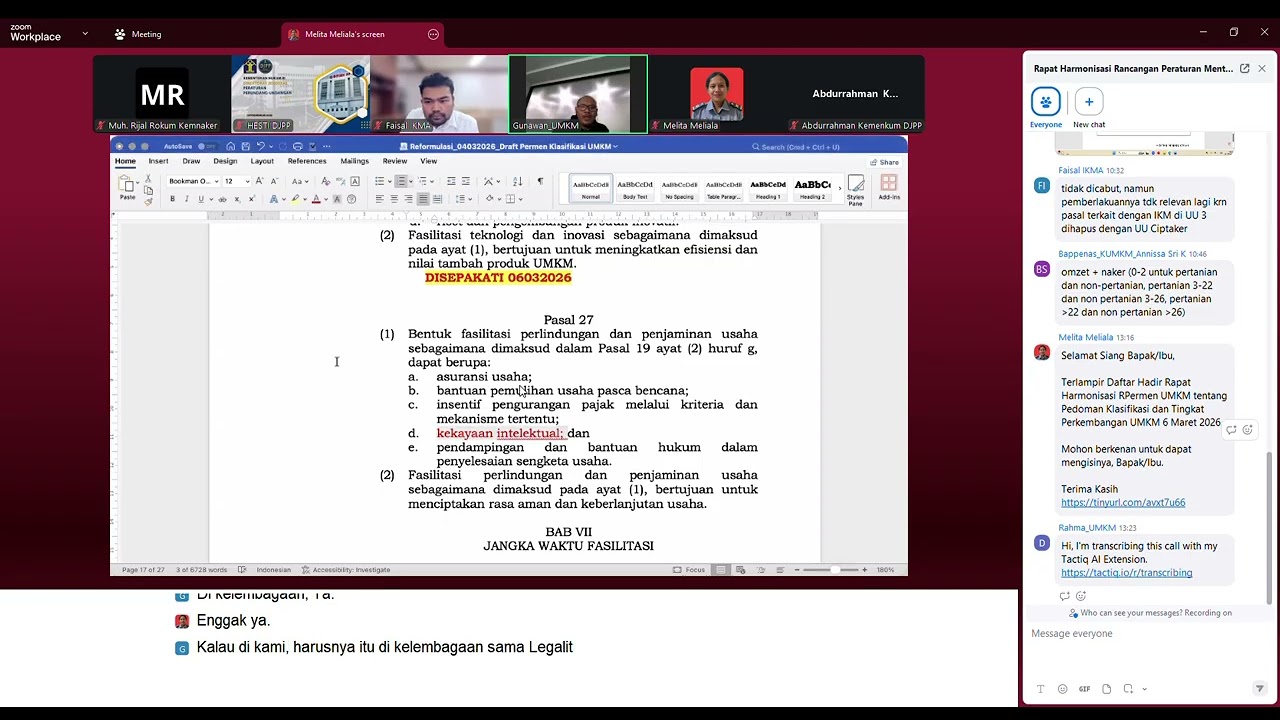
Task: Toggle Print Layout view in status bar
Action: coord(721,570)
